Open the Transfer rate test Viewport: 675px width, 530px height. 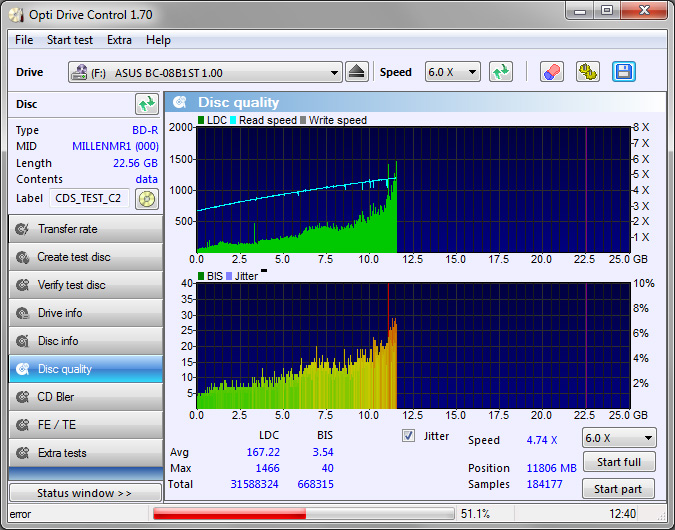[x=85, y=229]
